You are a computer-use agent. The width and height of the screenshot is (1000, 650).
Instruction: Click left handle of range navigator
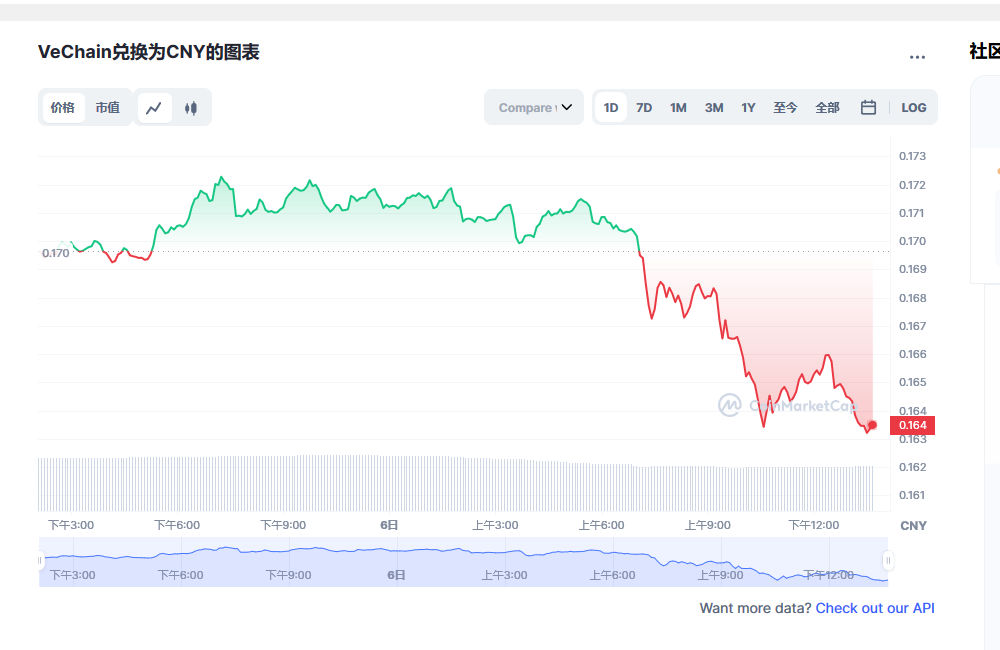point(40,561)
